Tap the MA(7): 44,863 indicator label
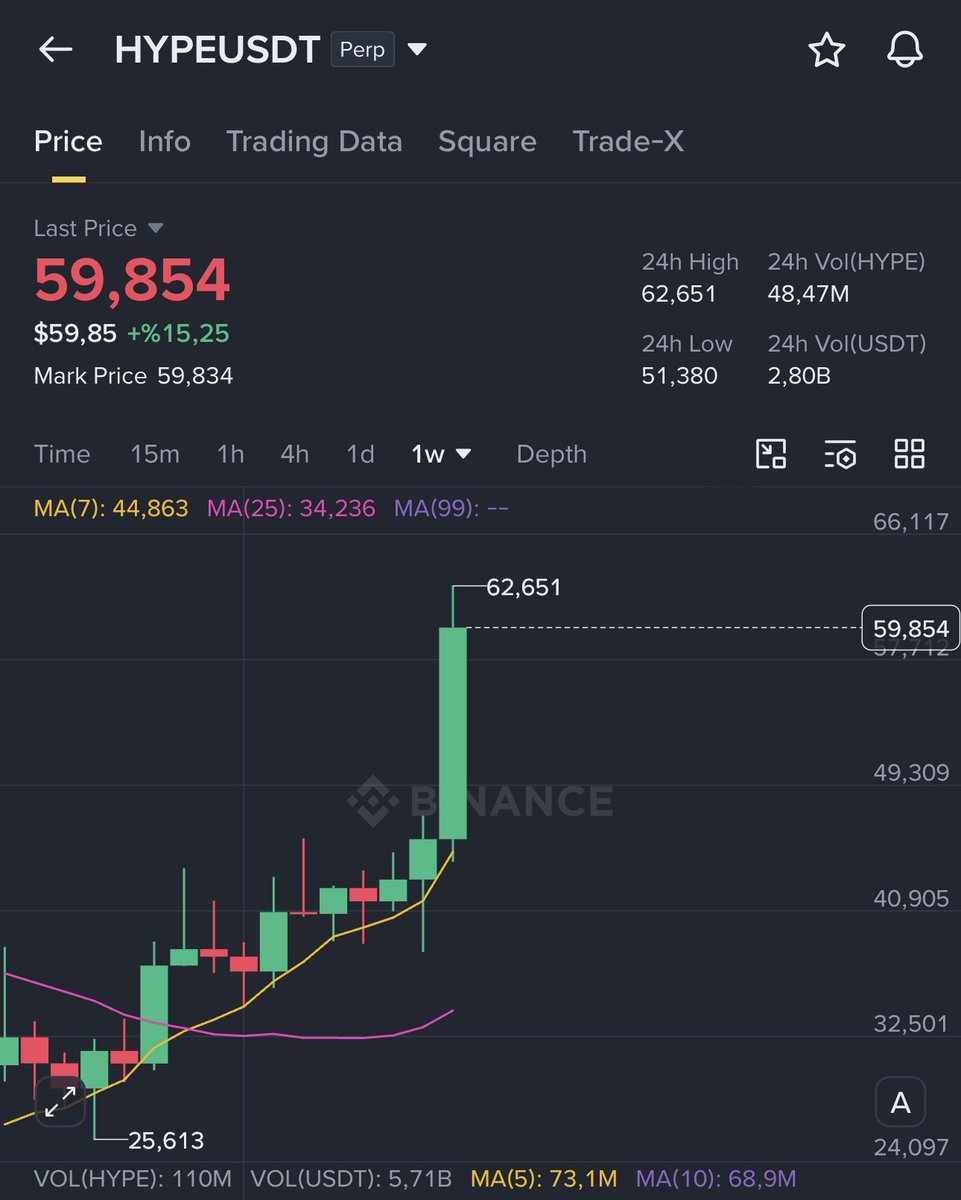Image resolution: width=961 pixels, height=1200 pixels. (111, 508)
